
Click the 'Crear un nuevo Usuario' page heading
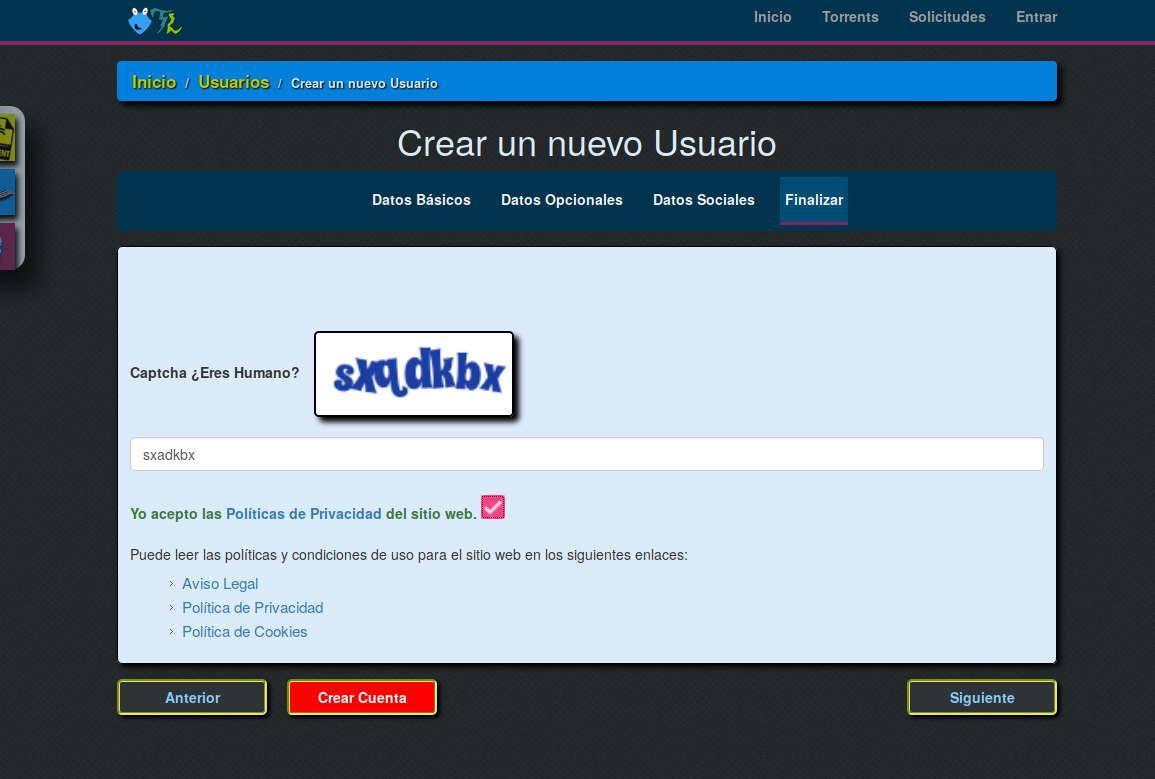point(587,144)
